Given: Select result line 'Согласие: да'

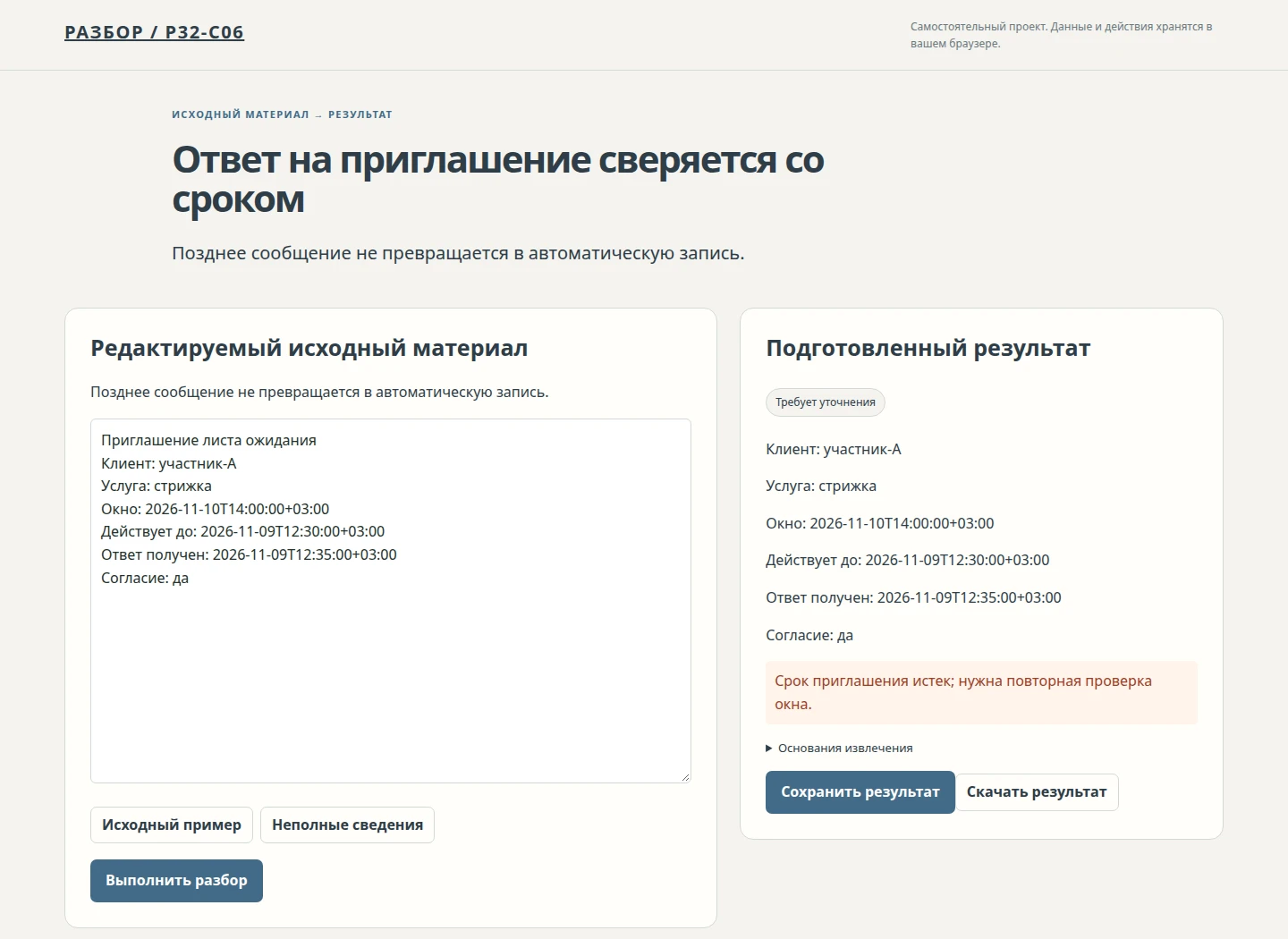Looking at the screenshot, I should pyautogui.click(x=809, y=635).
